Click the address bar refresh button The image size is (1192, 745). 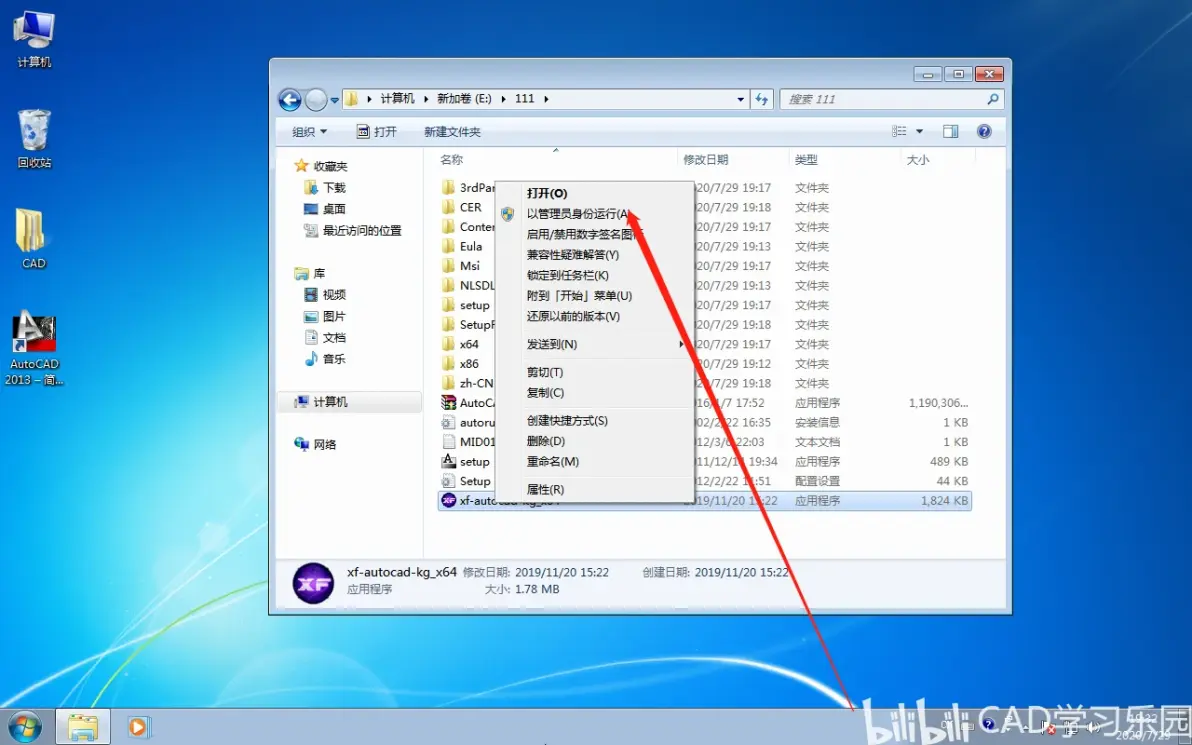[x=761, y=99]
